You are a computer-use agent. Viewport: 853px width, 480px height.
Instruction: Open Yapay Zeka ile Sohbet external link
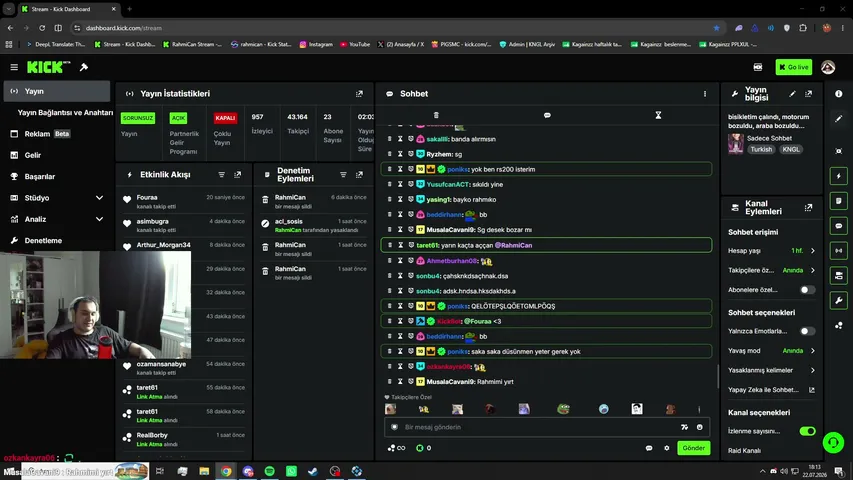click(x=771, y=390)
